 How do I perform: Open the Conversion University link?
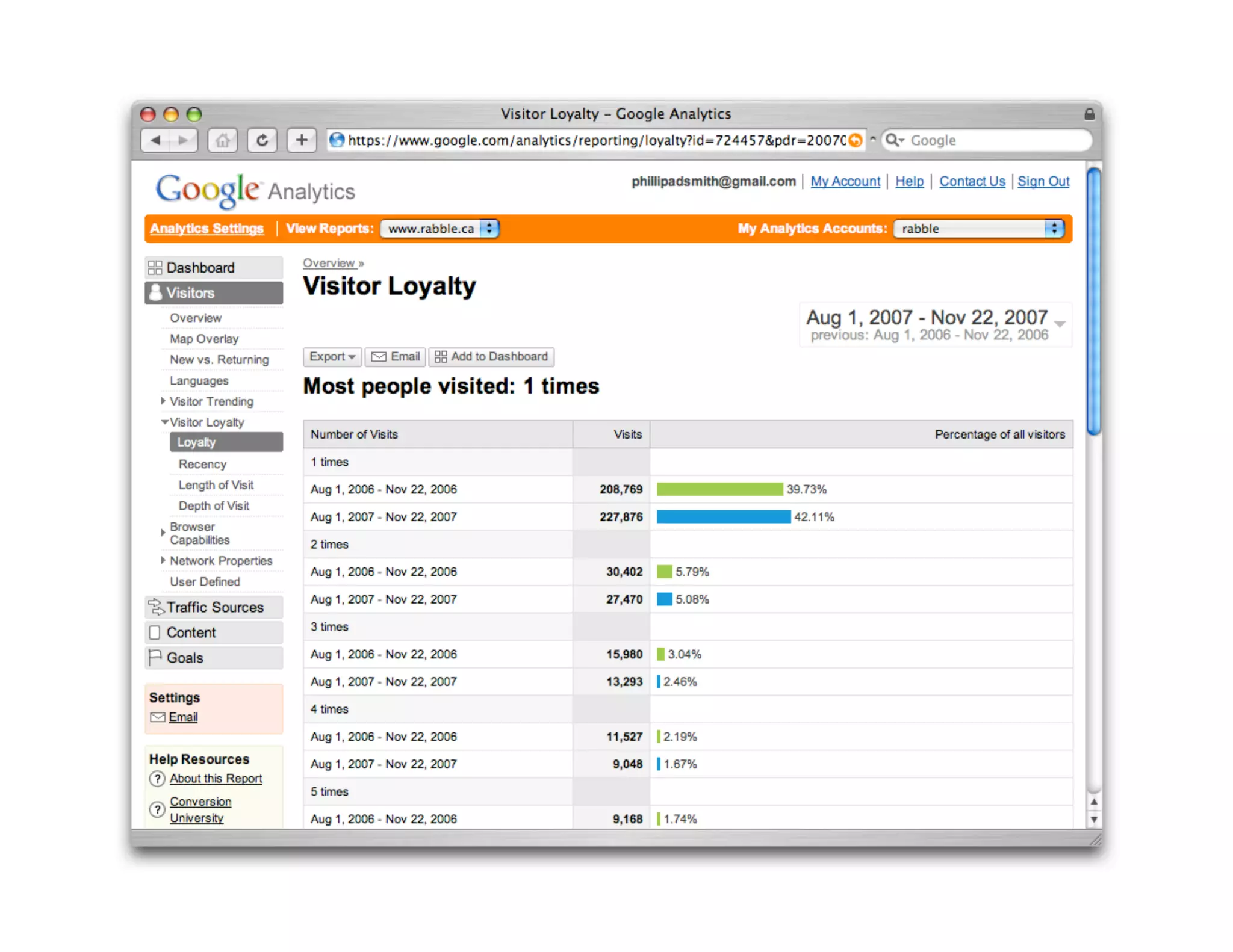pyautogui.click(x=200, y=809)
